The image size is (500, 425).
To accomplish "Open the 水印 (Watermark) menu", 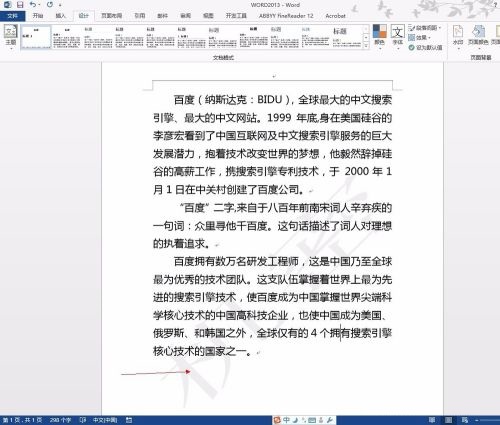I will click(458, 37).
